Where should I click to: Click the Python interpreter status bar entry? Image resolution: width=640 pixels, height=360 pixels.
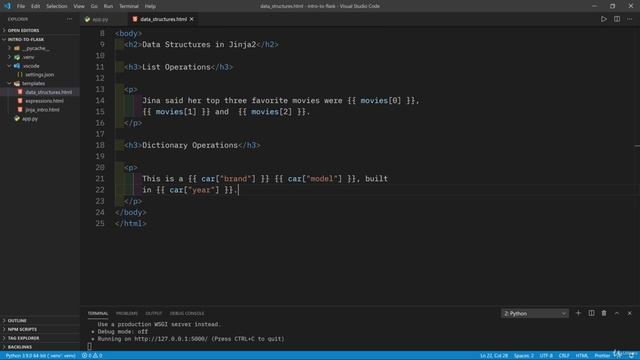tap(40, 356)
